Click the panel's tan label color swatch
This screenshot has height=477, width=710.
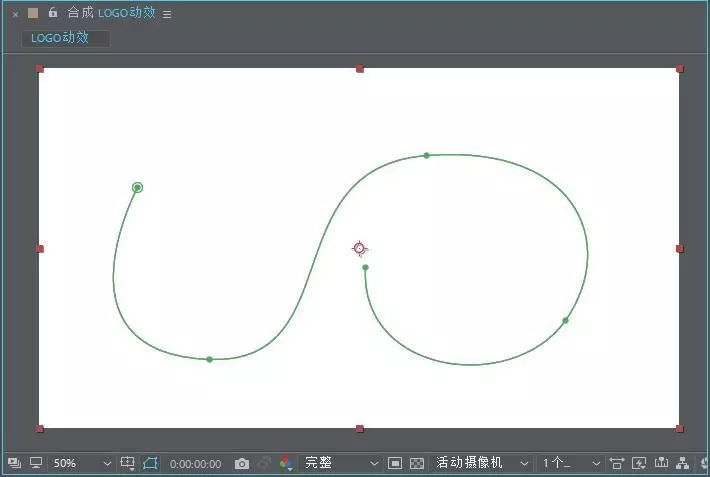click(x=33, y=13)
